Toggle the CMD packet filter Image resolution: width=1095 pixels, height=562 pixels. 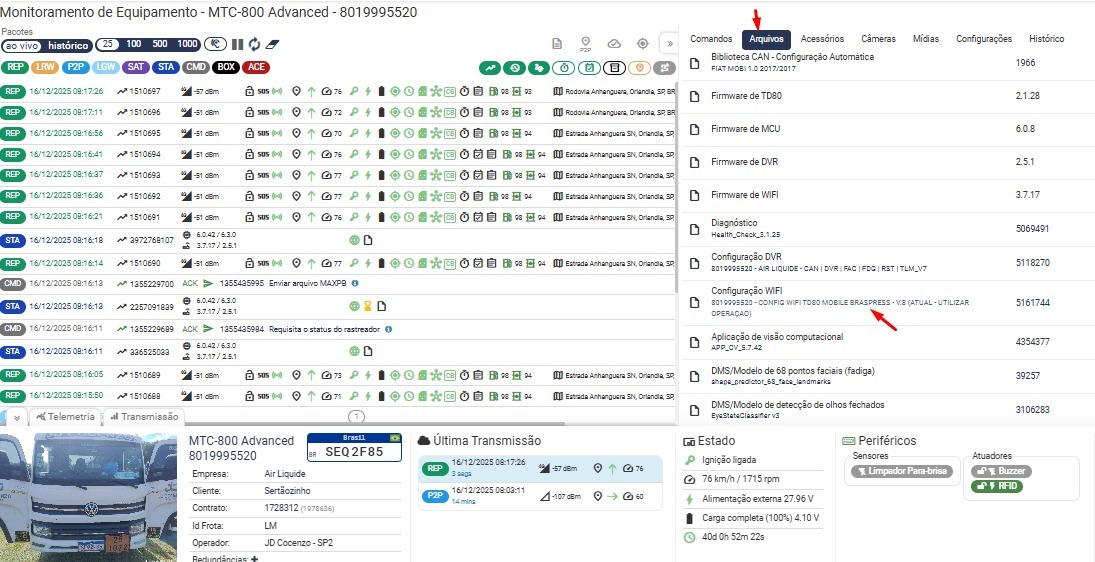[x=197, y=68]
